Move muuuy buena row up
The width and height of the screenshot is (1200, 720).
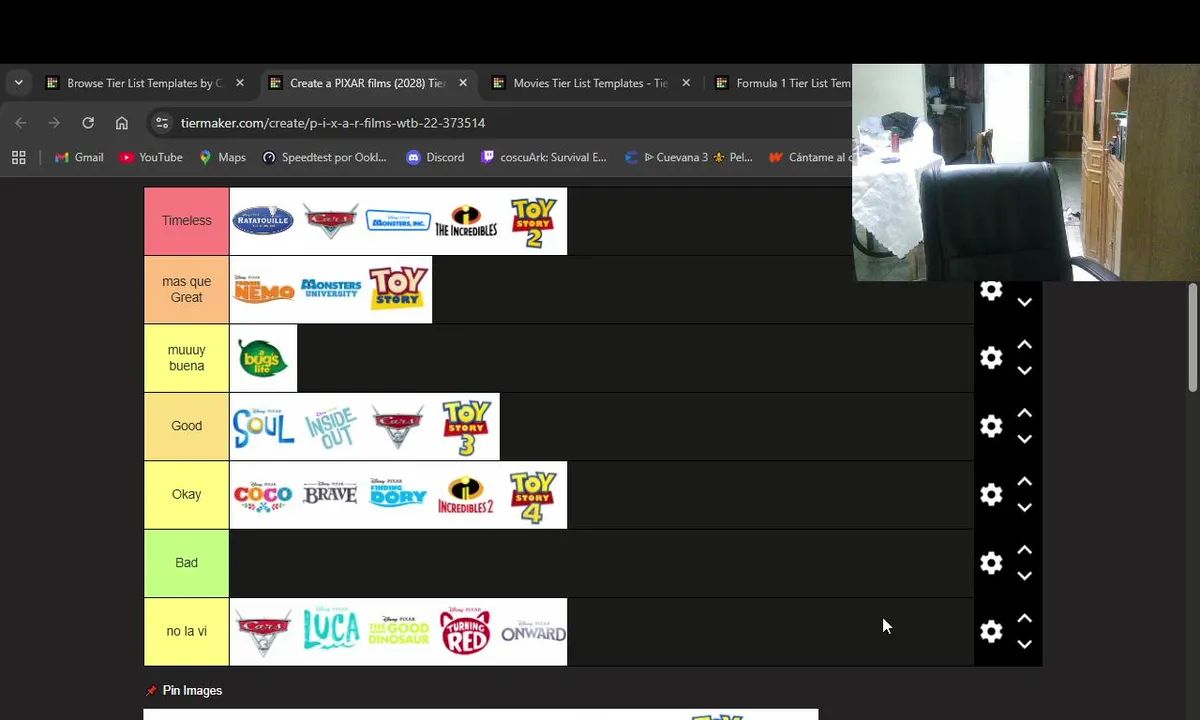click(x=1024, y=345)
